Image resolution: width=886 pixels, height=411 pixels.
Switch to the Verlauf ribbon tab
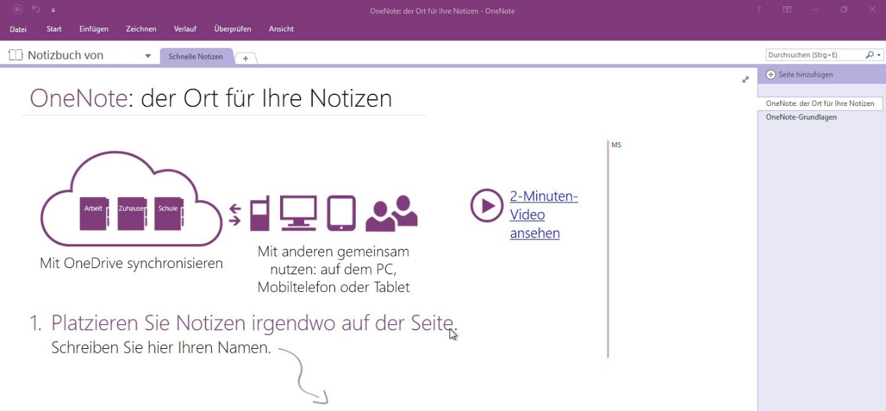[x=185, y=29]
